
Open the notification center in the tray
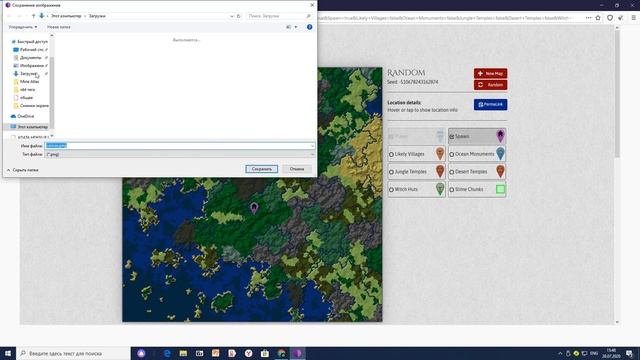point(629,353)
